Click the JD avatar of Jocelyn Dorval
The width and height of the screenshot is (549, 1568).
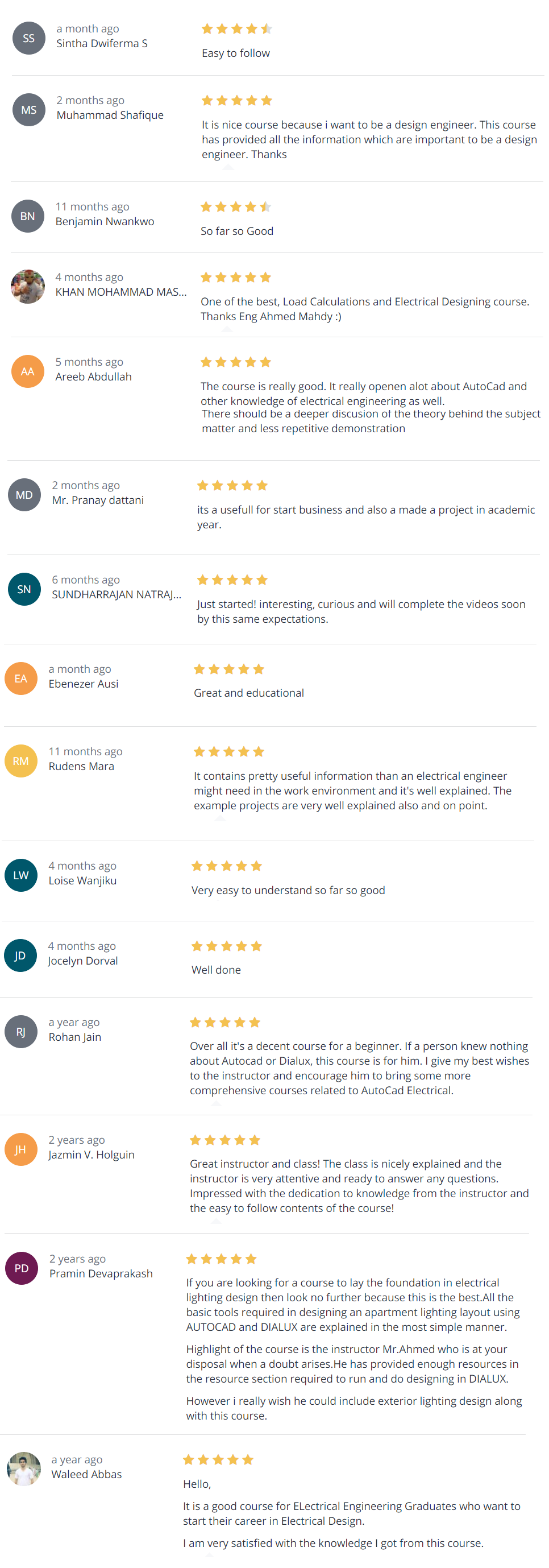point(20,956)
